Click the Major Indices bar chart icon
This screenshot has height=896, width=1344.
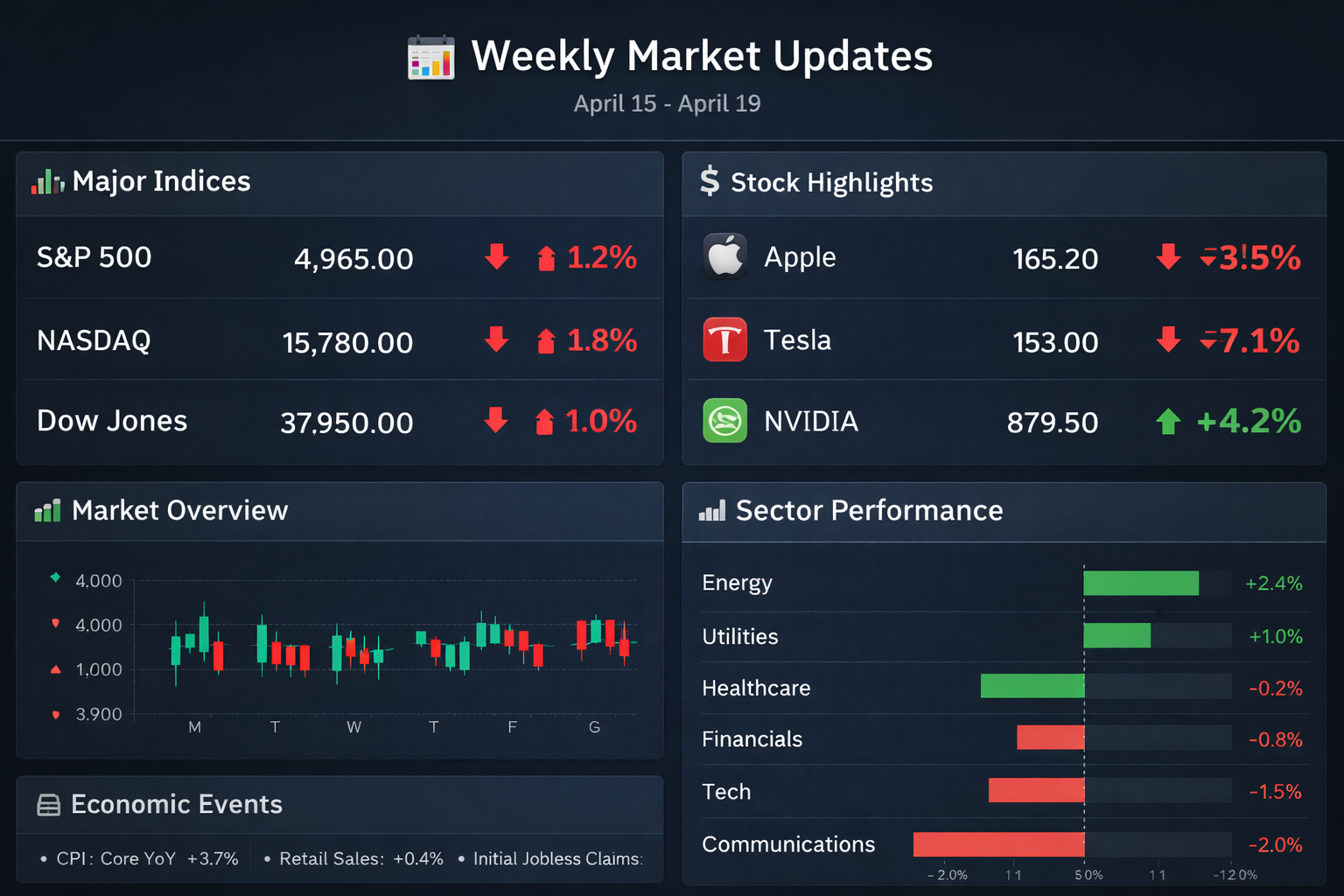click(x=46, y=182)
